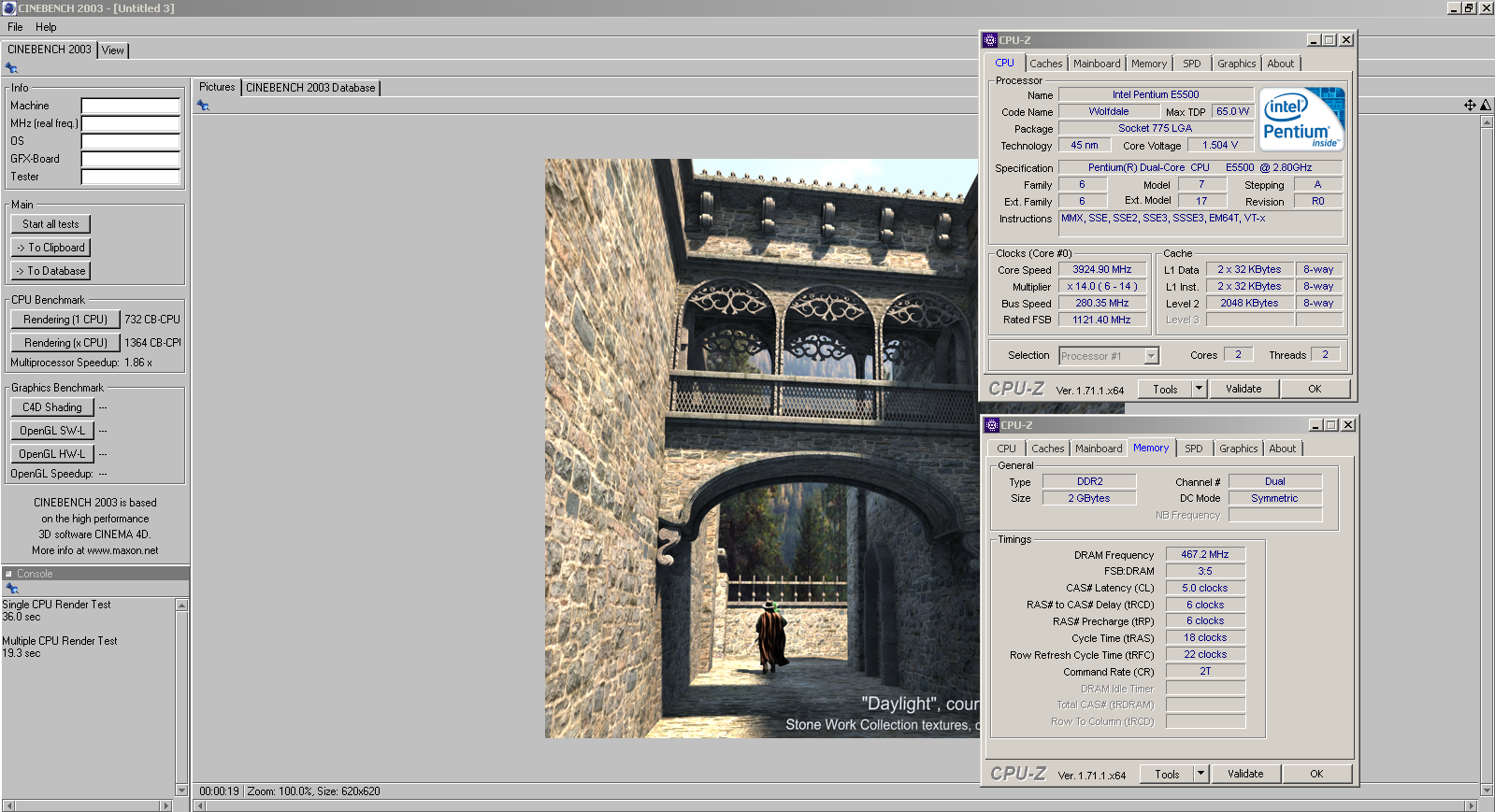This screenshot has width=1495, height=812.
Task: Open About tab in lower CPU-Z window
Action: coord(1283,449)
